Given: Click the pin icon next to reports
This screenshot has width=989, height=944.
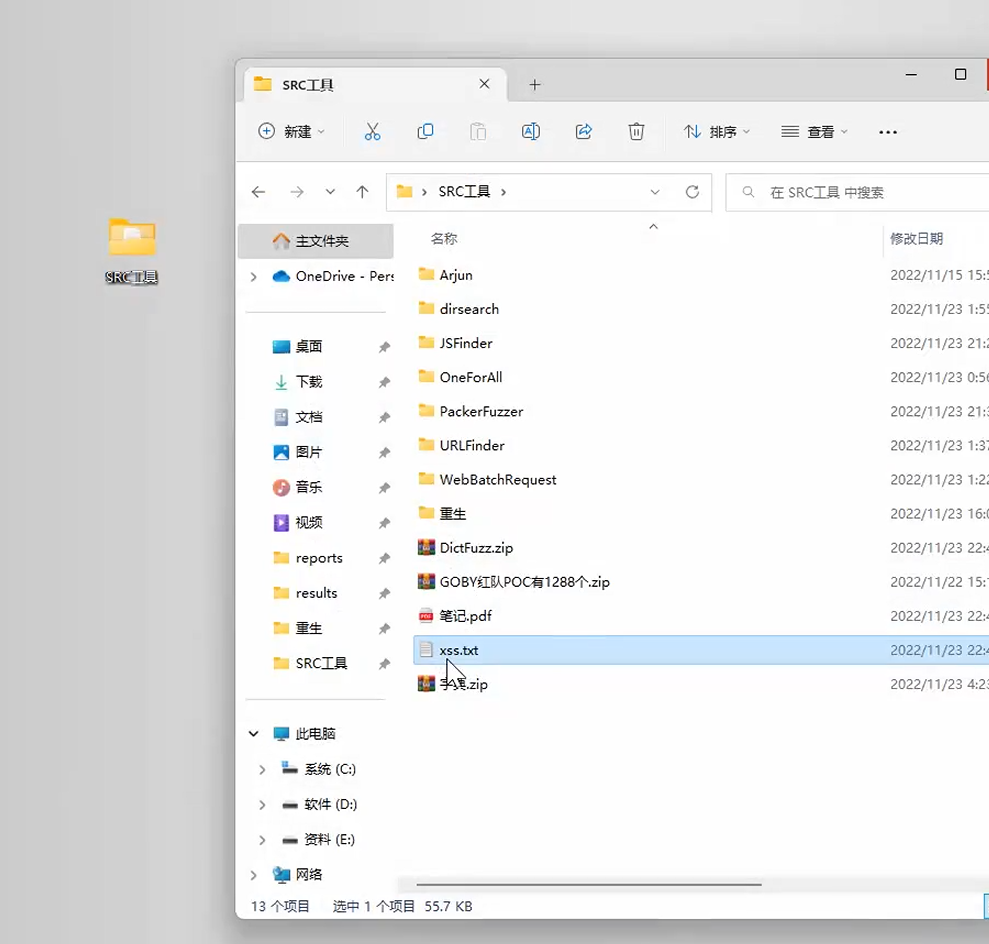Looking at the screenshot, I should (384, 558).
